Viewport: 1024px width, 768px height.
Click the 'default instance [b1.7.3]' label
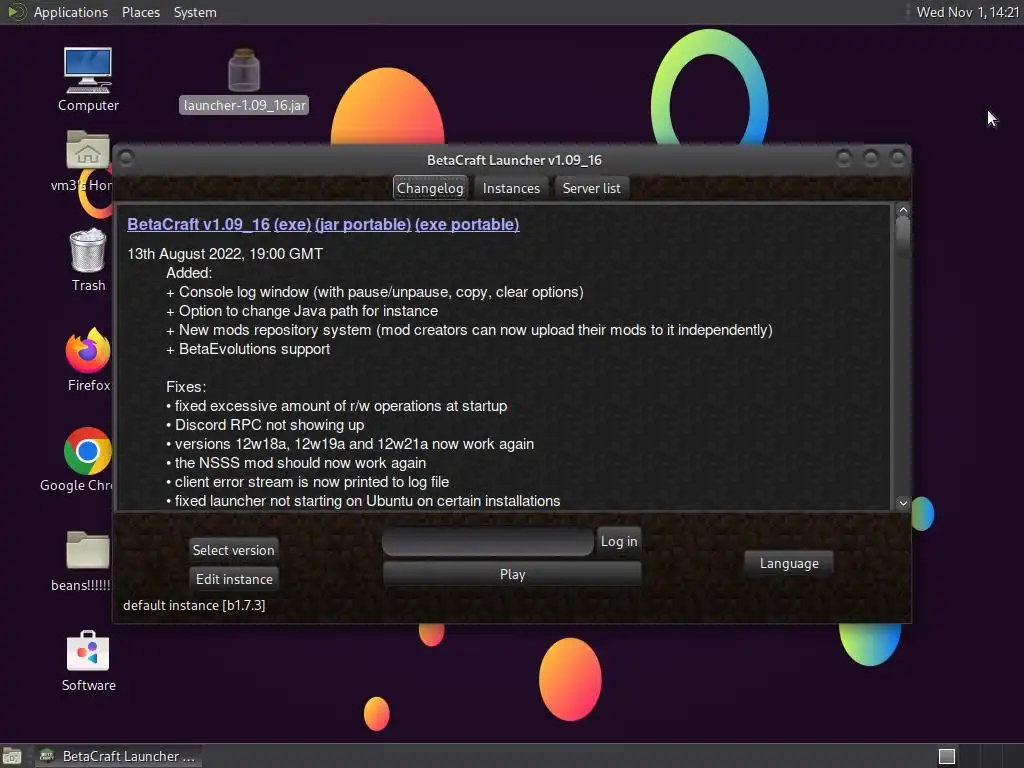tap(194, 605)
